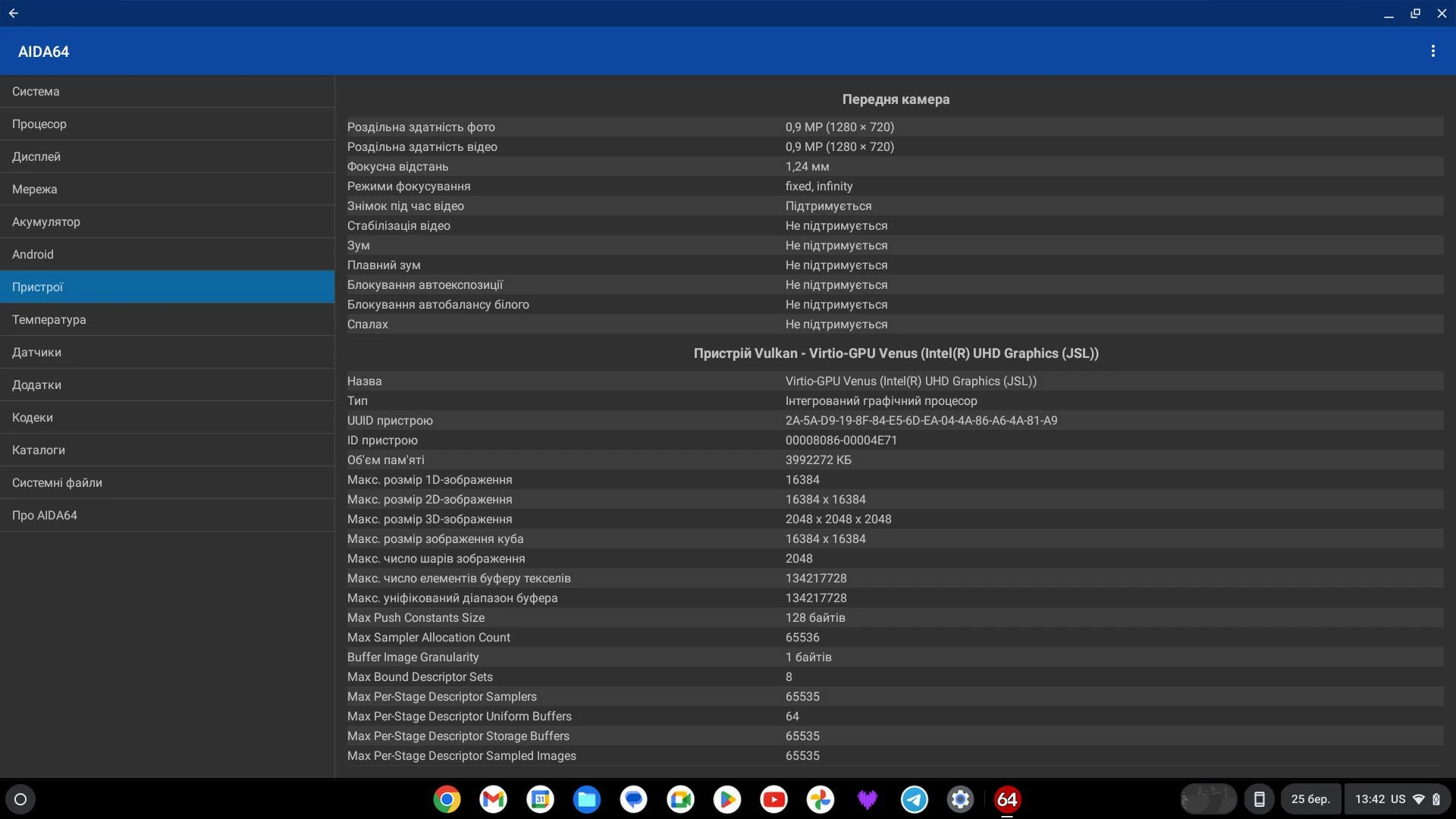Open the purple heart app on the shelf
The image size is (1456, 819).
click(x=868, y=799)
